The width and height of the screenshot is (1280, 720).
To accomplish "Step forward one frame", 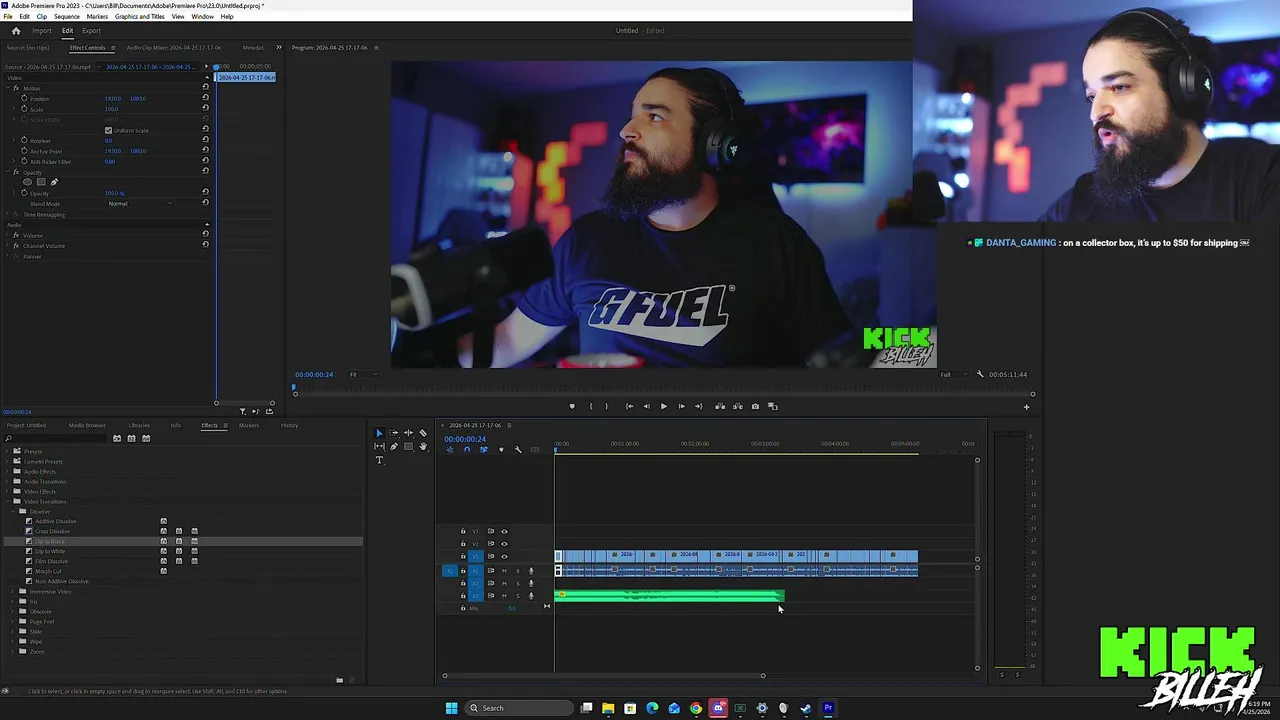I will tap(682, 406).
